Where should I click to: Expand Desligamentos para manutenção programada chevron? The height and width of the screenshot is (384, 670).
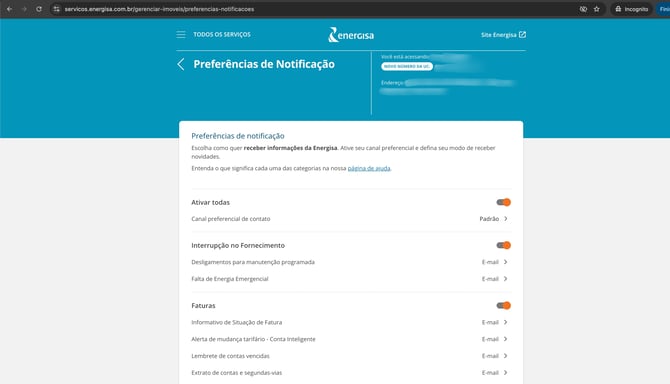[505, 262]
